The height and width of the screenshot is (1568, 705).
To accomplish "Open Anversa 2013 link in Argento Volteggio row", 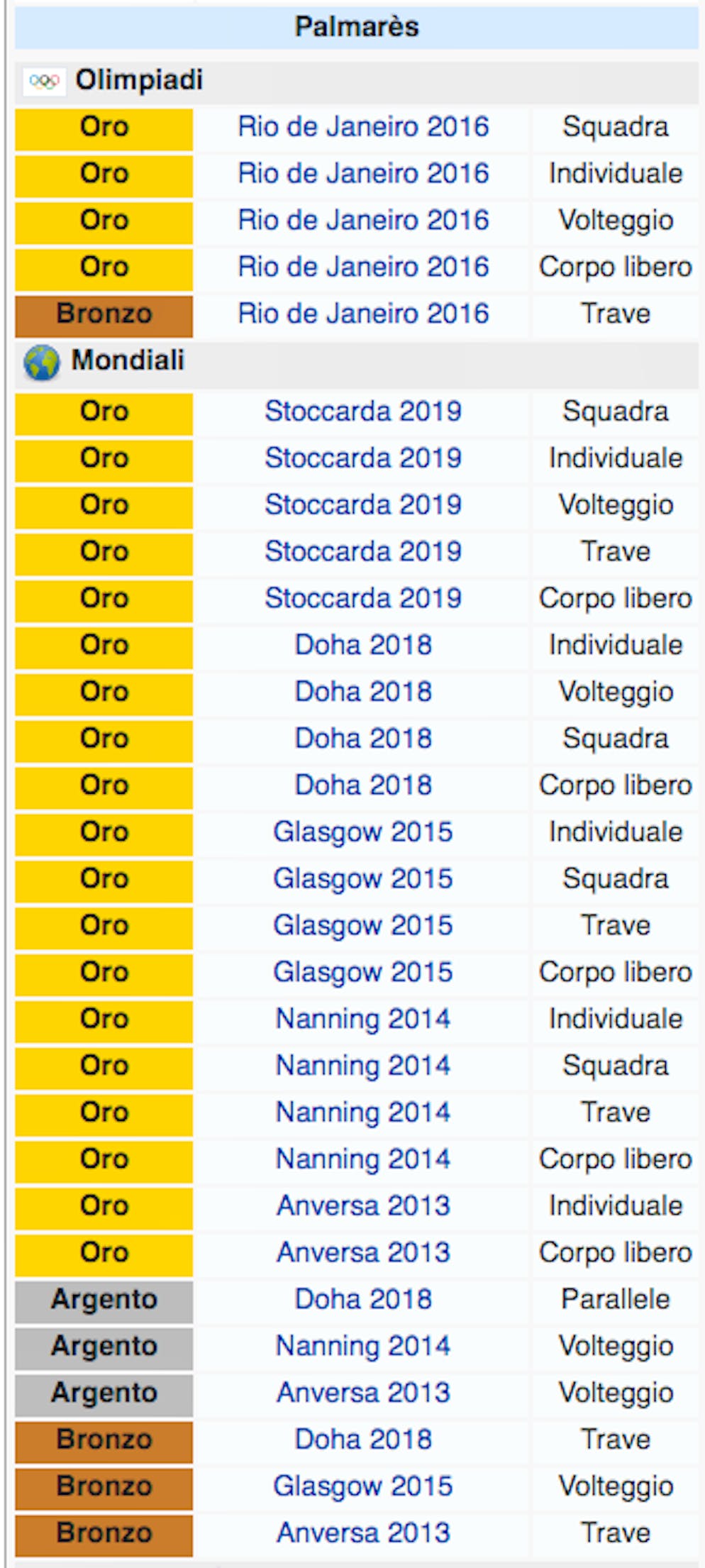I will [363, 1393].
